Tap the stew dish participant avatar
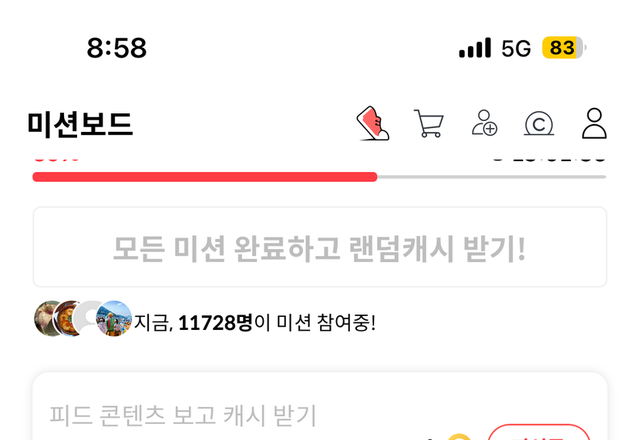The width and height of the screenshot is (640, 440). click(66, 318)
